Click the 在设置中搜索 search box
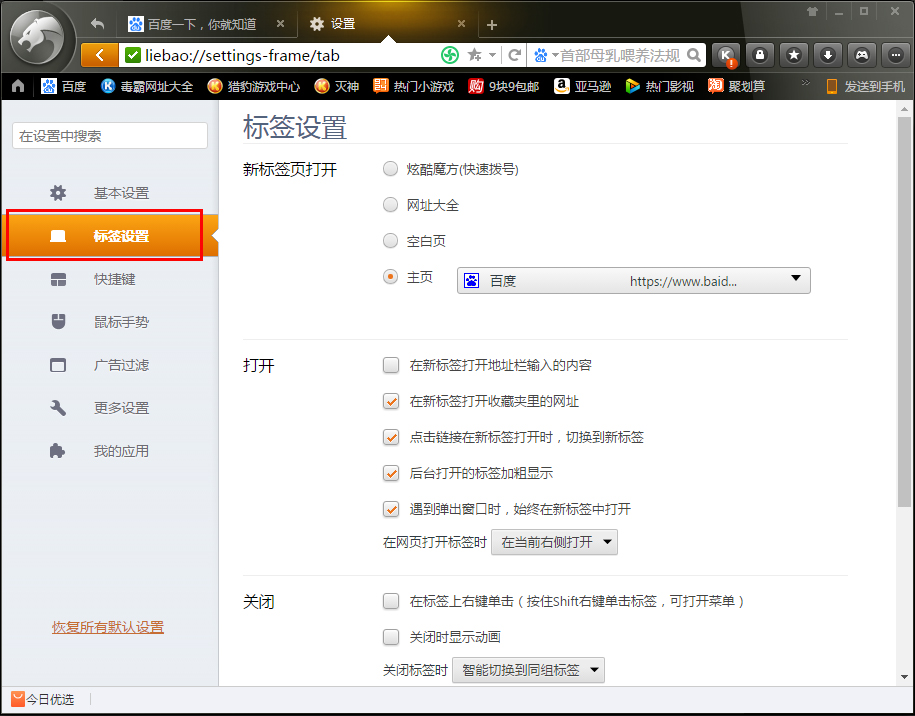 pos(108,134)
